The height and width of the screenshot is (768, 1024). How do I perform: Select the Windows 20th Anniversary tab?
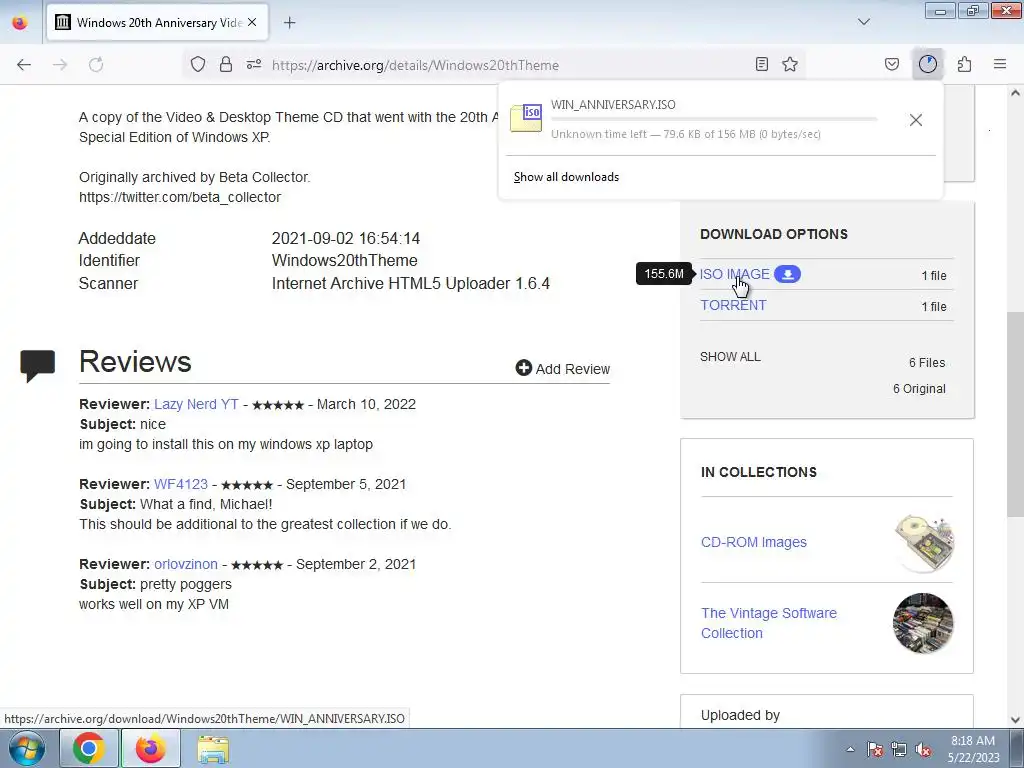[x=157, y=23]
